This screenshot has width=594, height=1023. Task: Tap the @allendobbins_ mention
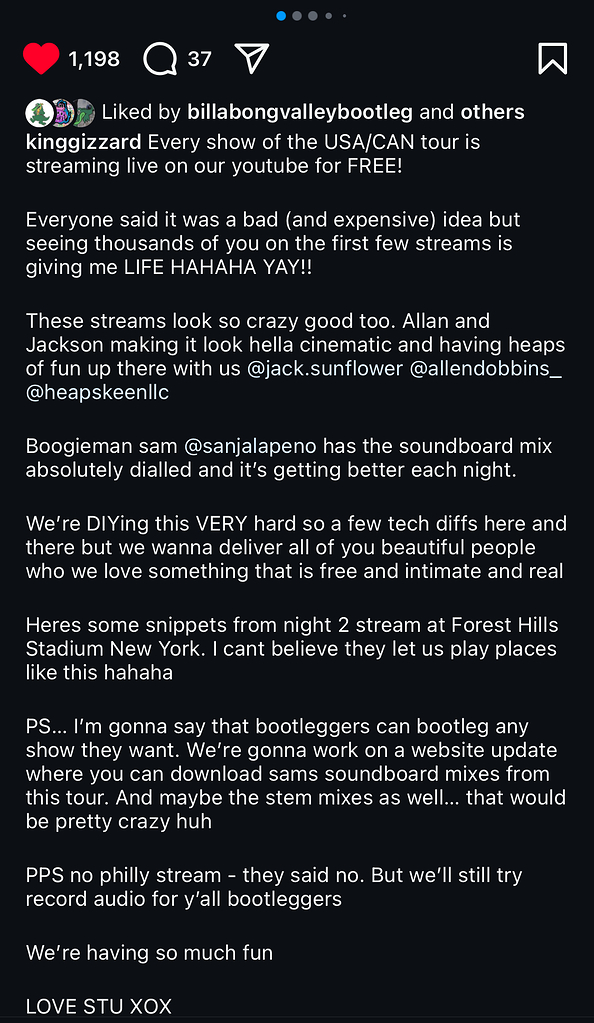pyautogui.click(x=486, y=369)
